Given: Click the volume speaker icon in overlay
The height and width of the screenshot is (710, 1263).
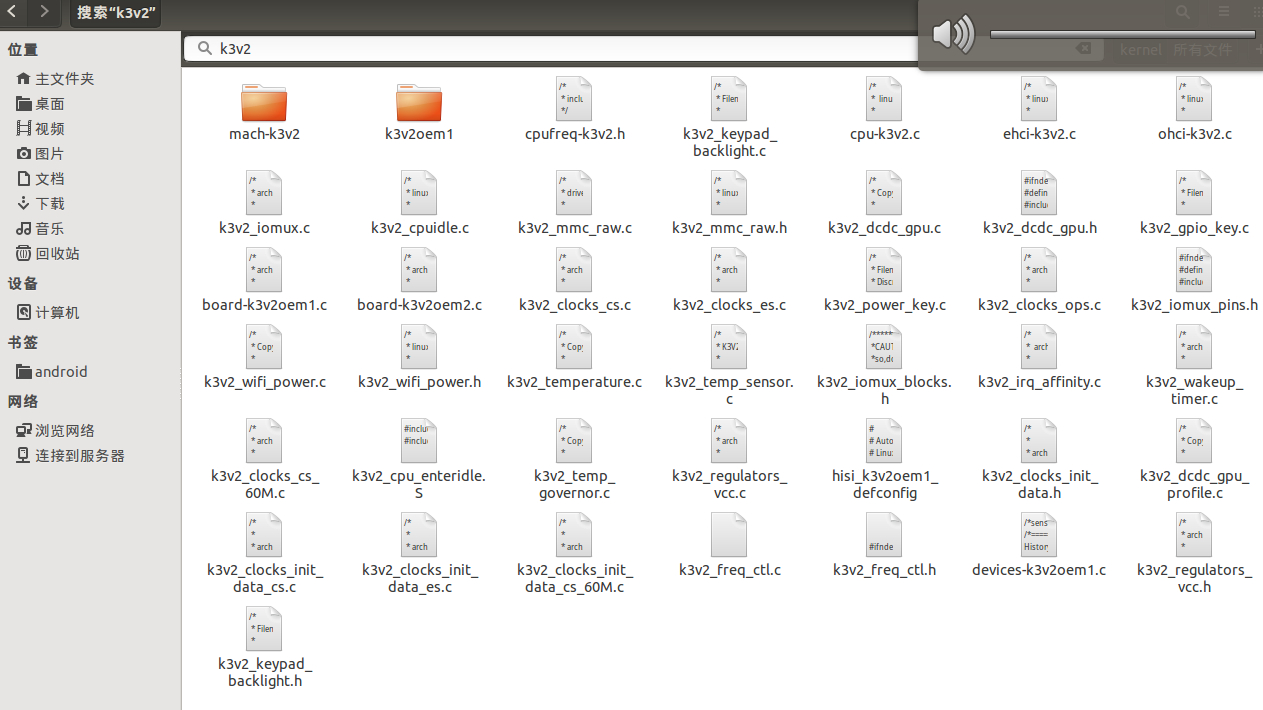Looking at the screenshot, I should coord(952,35).
